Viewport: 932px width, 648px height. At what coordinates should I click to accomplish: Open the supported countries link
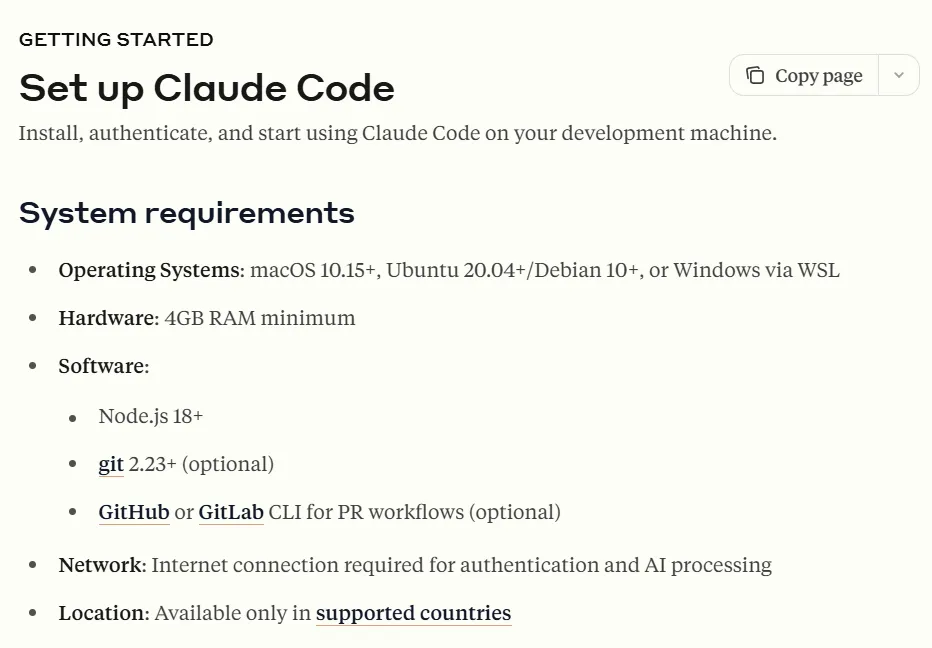click(413, 613)
